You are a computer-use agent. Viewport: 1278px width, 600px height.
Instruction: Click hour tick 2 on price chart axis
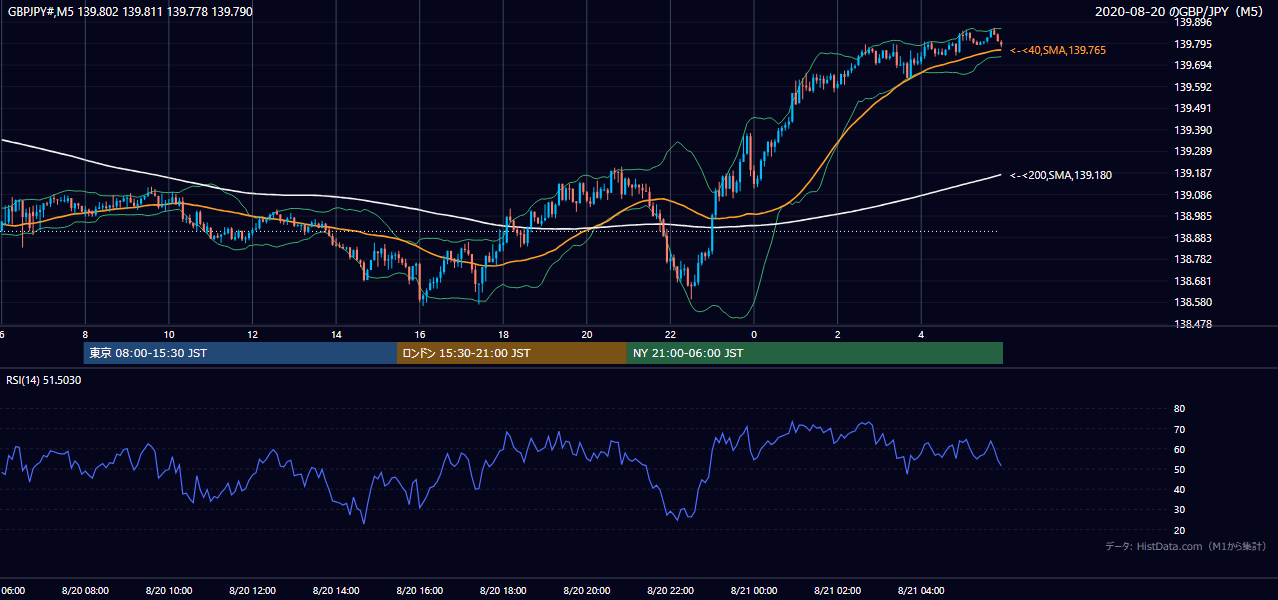click(838, 335)
